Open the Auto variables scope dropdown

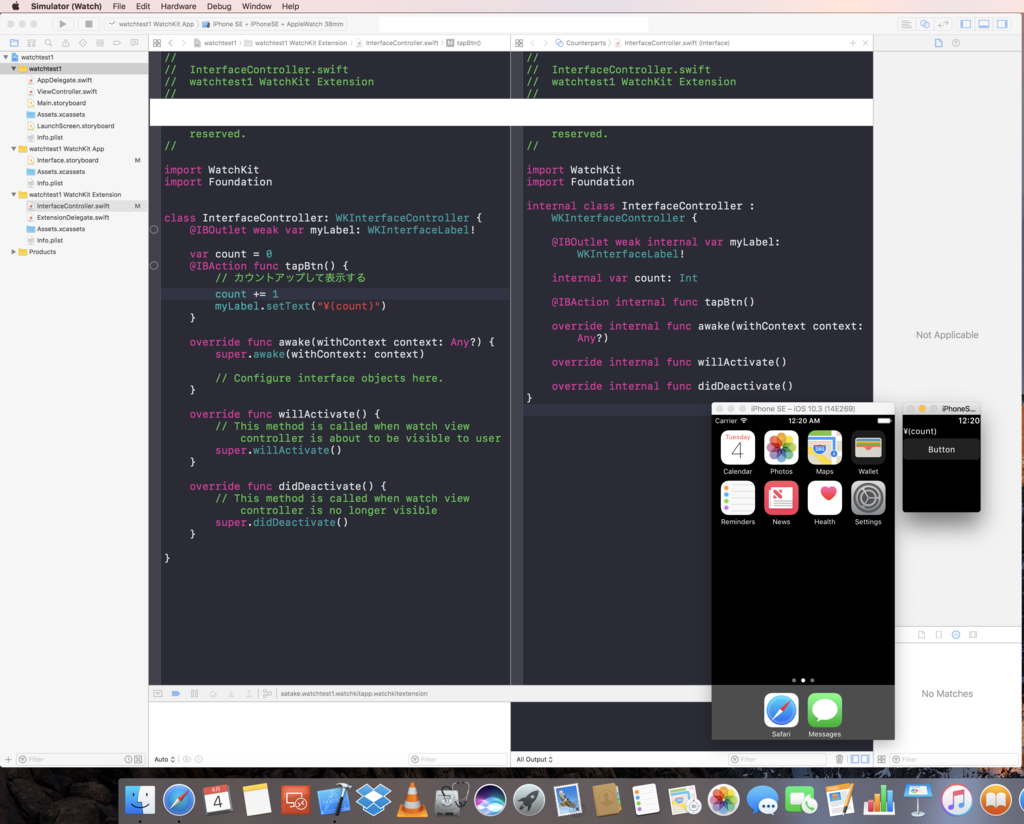coord(165,759)
